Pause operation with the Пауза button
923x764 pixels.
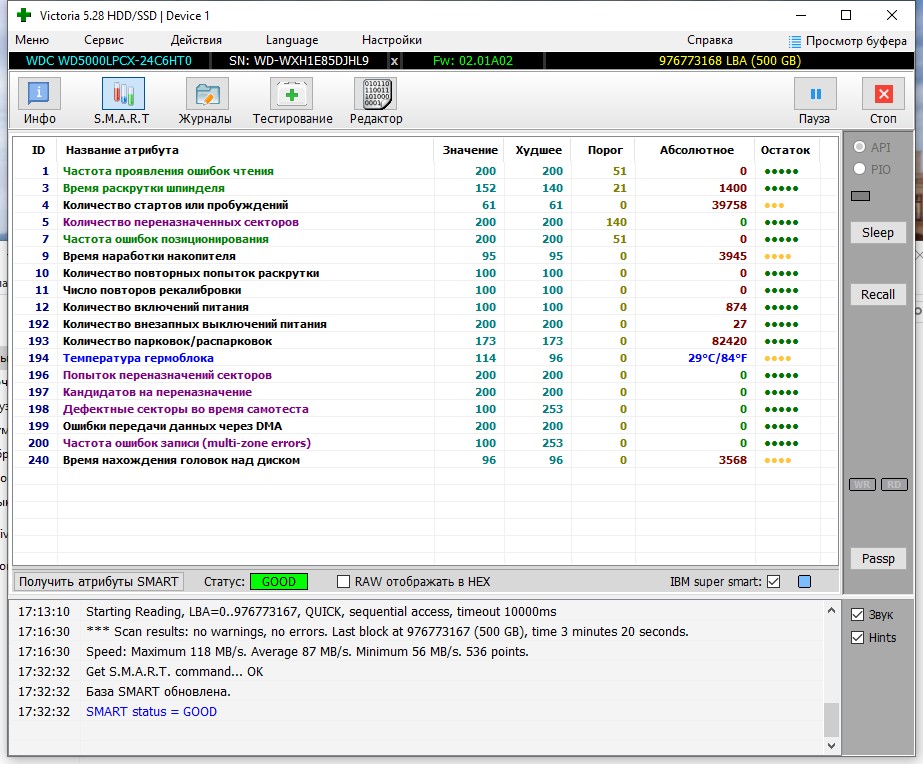pos(815,100)
